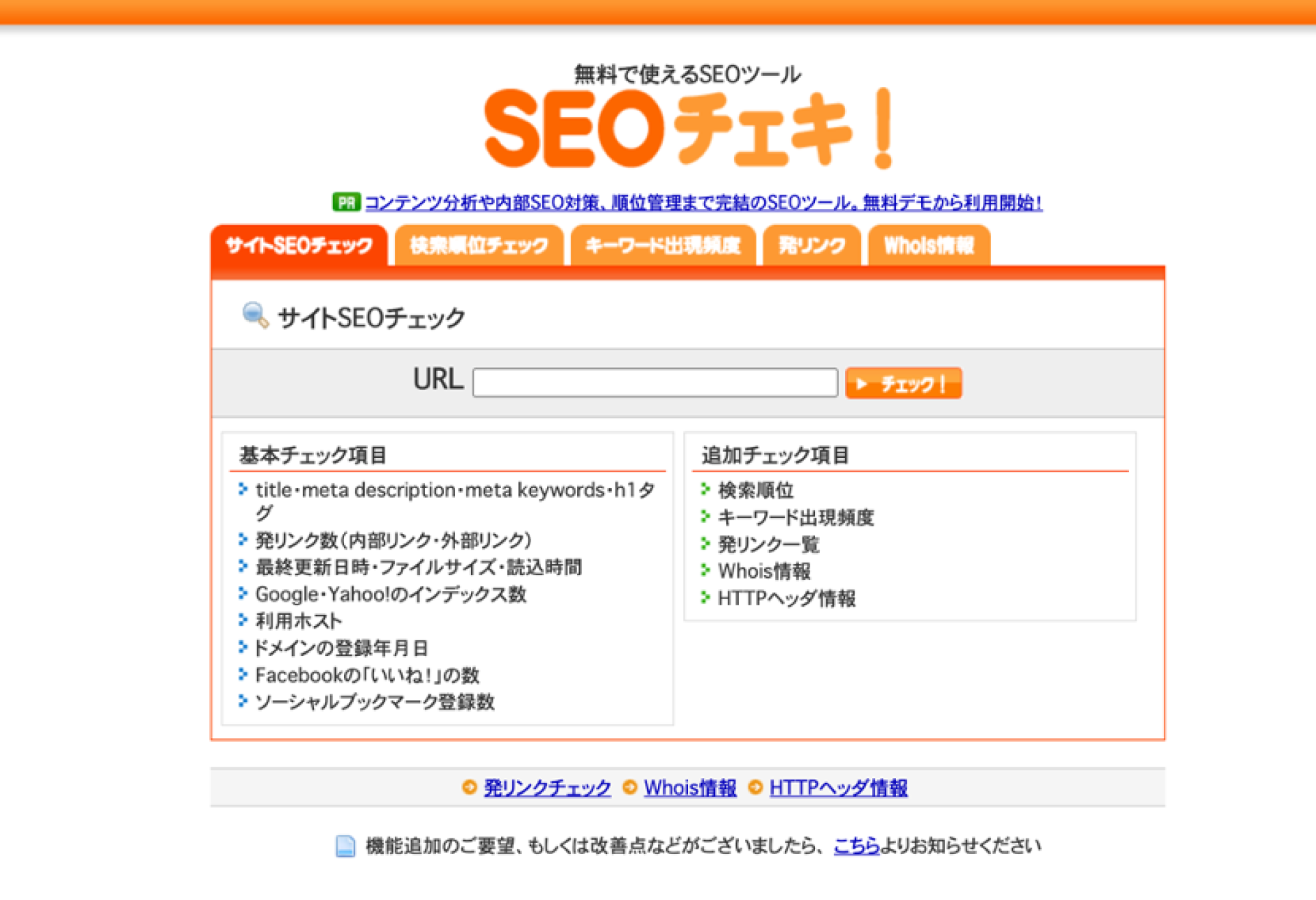Click the こちら feedback link
Viewport: 1316px width, 900px height.
point(857,846)
